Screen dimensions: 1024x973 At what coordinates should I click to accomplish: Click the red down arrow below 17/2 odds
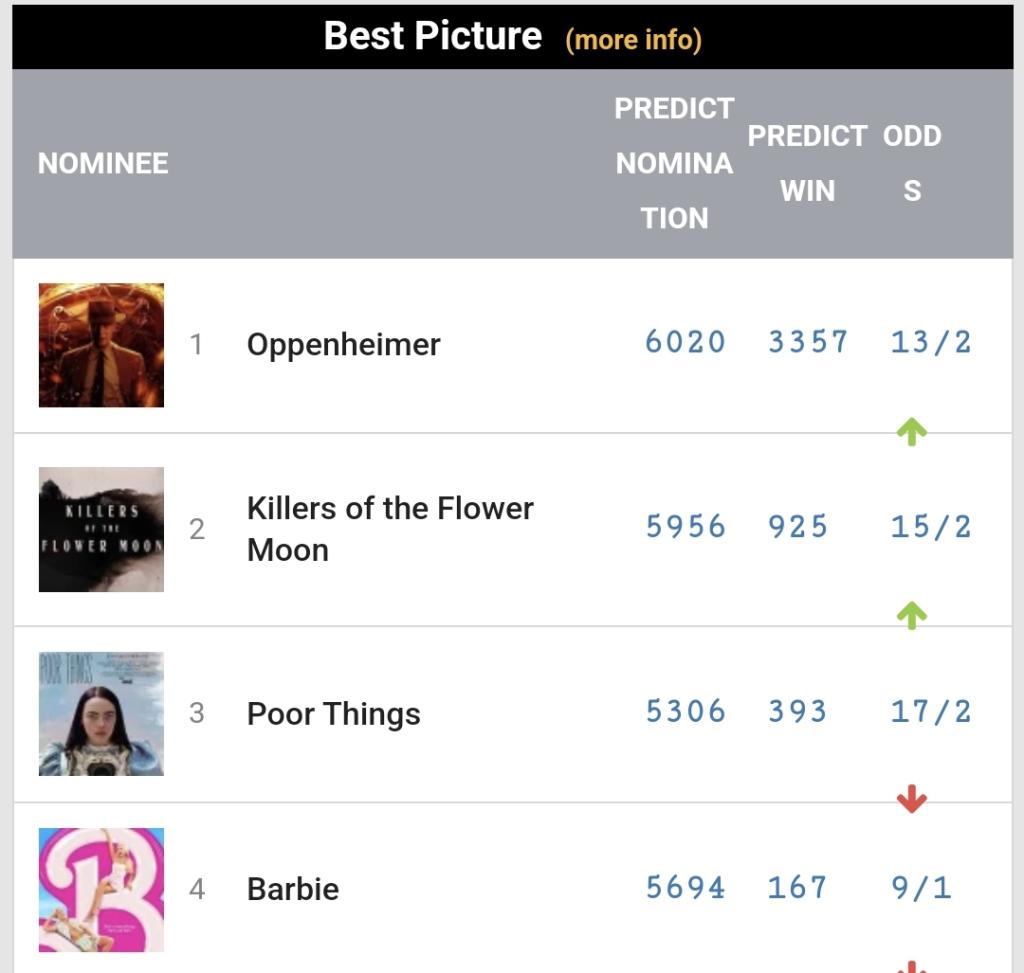912,799
